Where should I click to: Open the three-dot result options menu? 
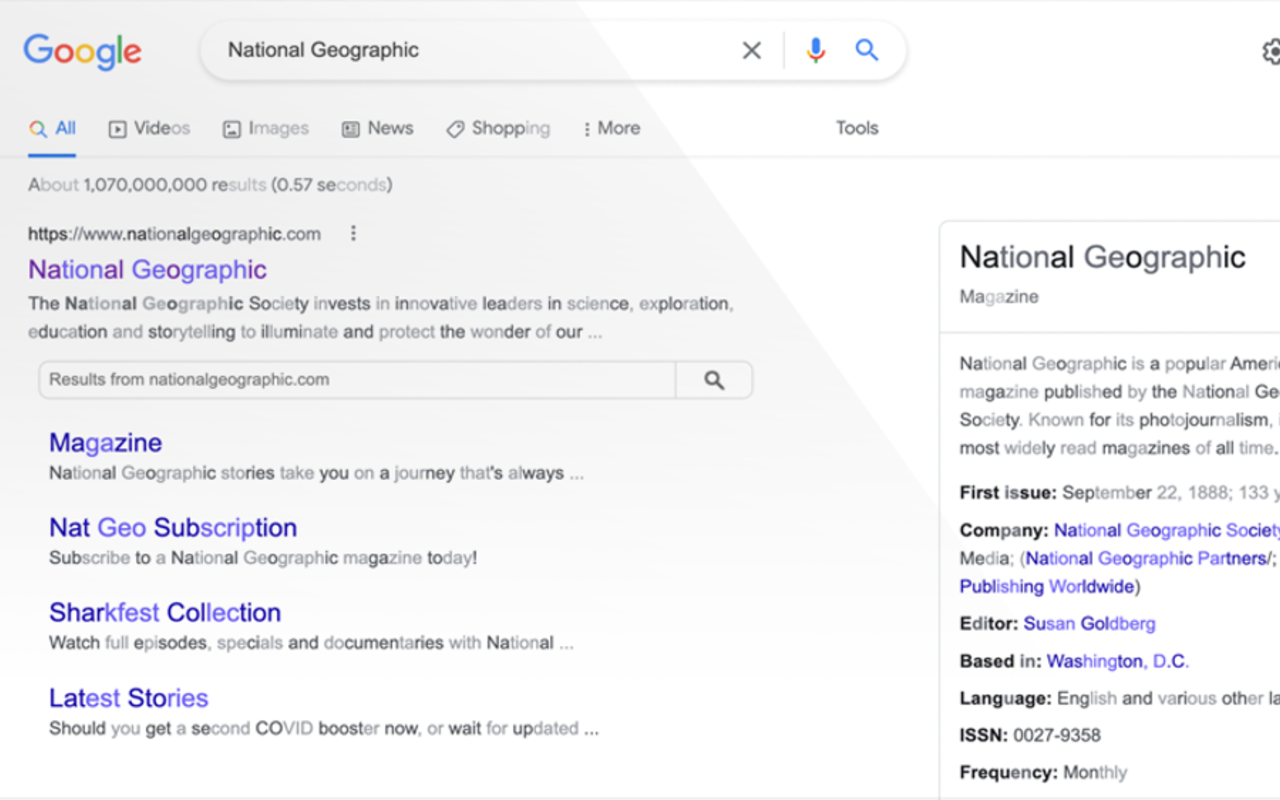coord(353,234)
